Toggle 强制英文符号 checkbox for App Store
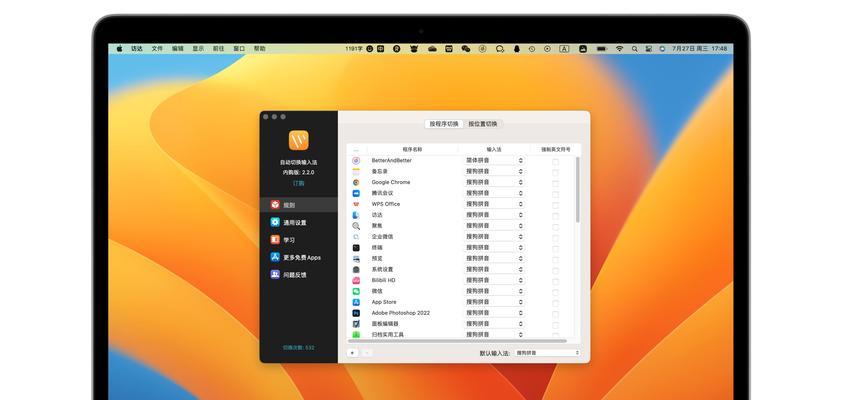Screen dimensions: 843x400 pos(555,303)
